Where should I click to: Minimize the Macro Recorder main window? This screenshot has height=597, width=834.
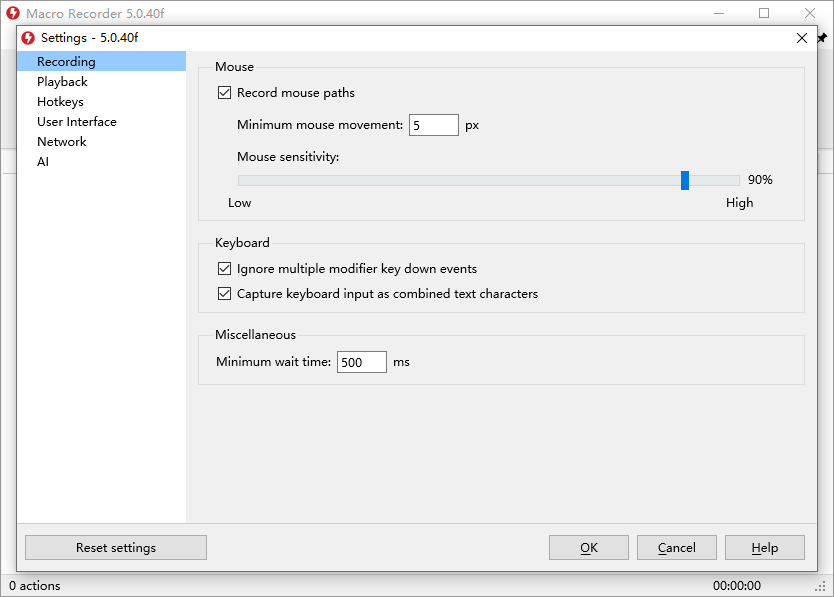pyautogui.click(x=719, y=13)
